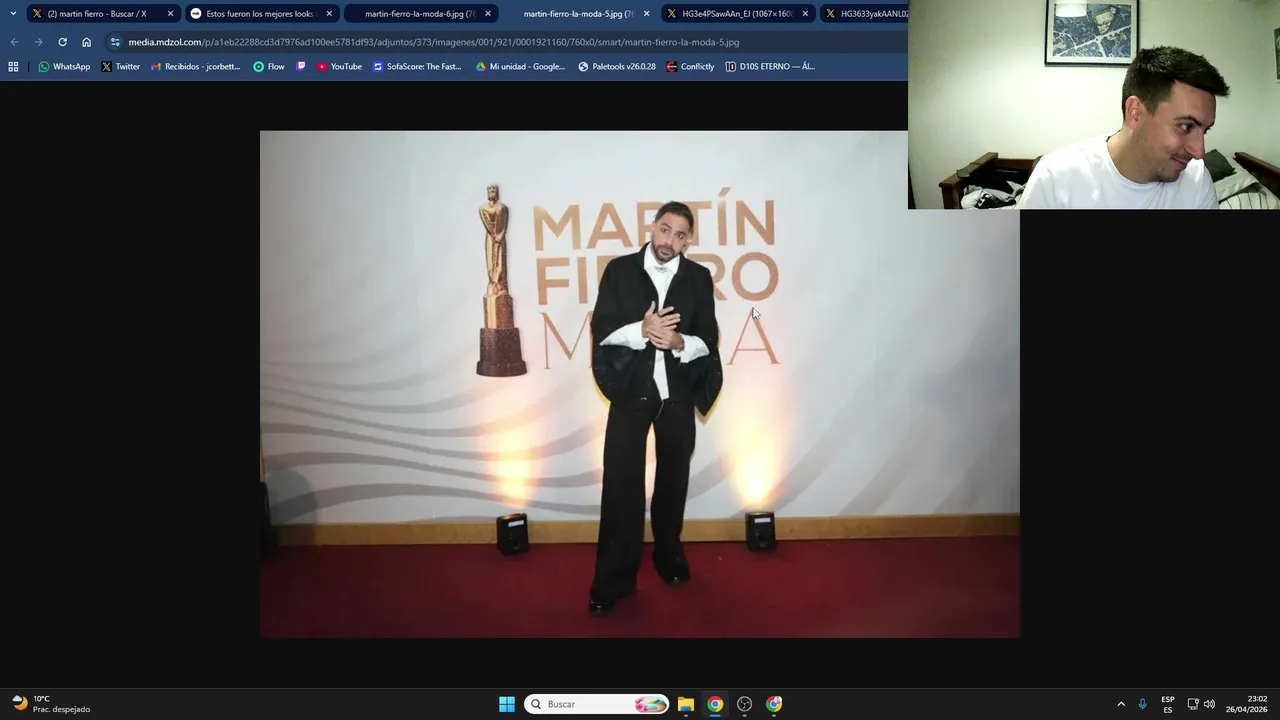Viewport: 1280px width, 720px height.
Task: Go forward with the browser forward arrow
Action: 38,42
